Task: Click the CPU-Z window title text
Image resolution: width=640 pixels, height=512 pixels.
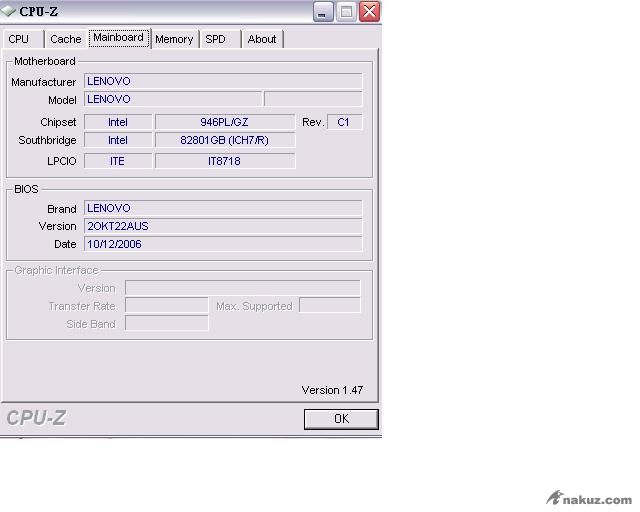Action: [x=38, y=11]
